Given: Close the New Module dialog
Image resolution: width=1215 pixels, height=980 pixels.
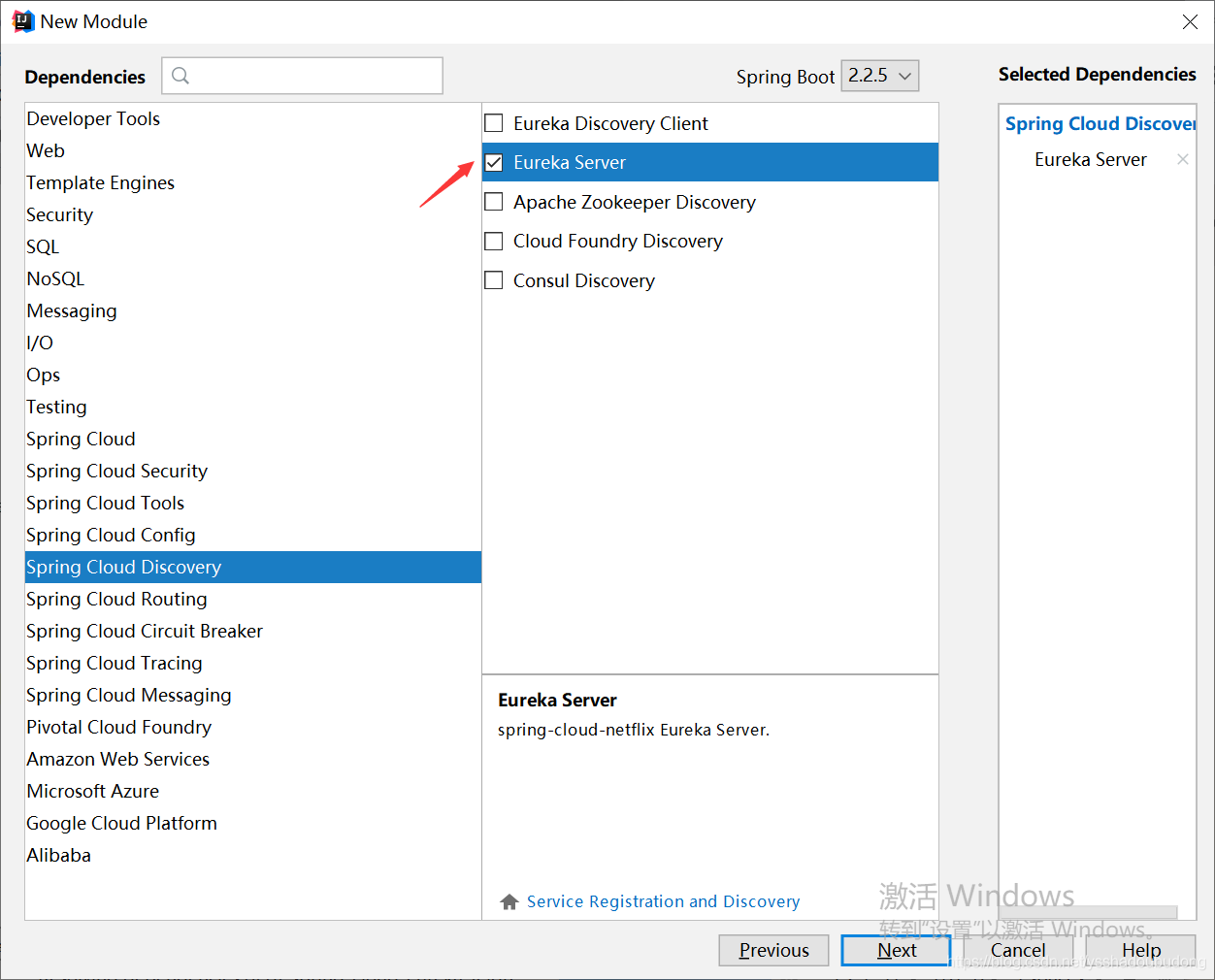Looking at the screenshot, I should pyautogui.click(x=1190, y=21).
